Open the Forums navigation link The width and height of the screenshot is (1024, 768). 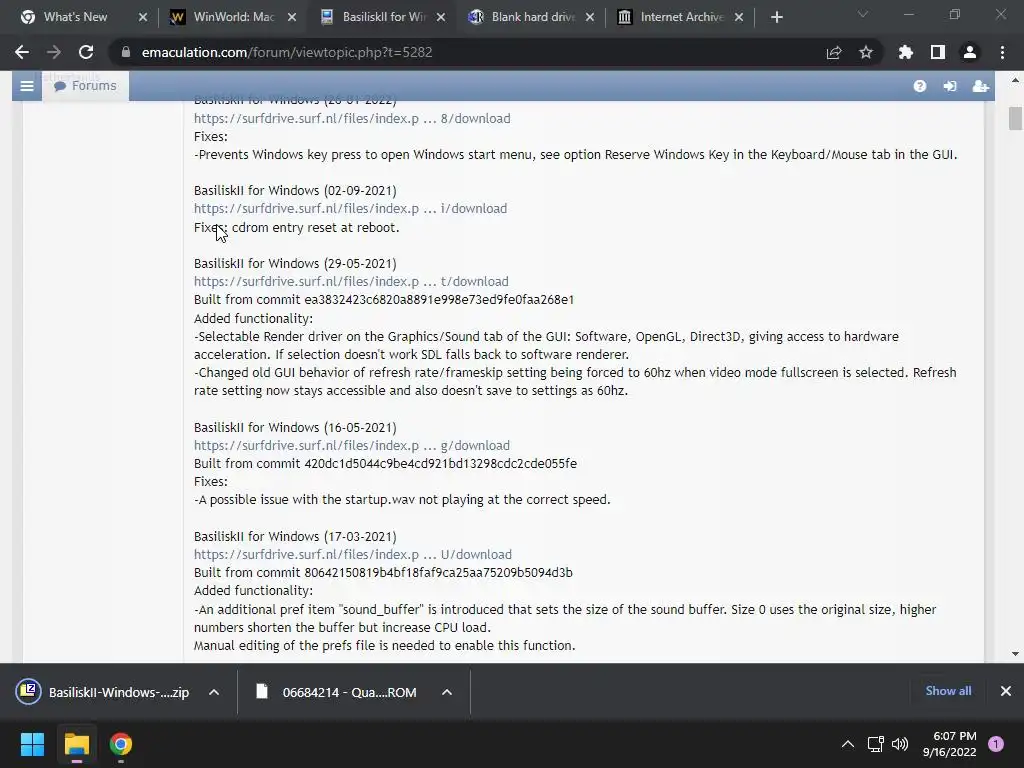coord(86,86)
